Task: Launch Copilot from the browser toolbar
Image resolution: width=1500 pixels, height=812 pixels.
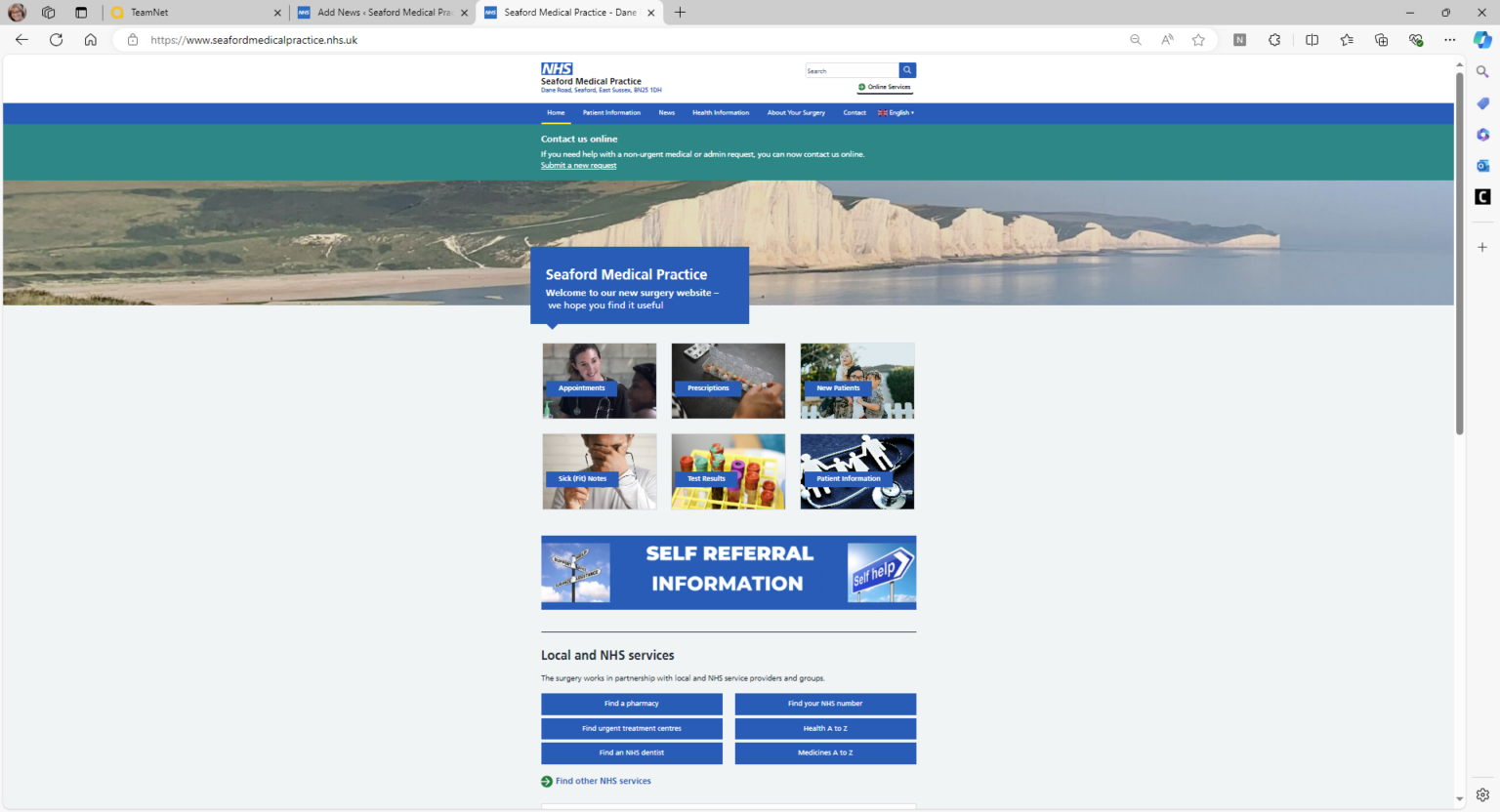Action: (1482, 40)
